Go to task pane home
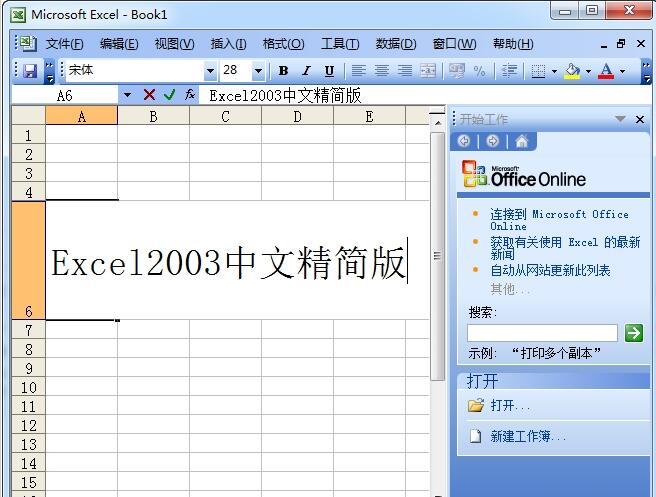The height and width of the screenshot is (497, 656). click(521, 141)
